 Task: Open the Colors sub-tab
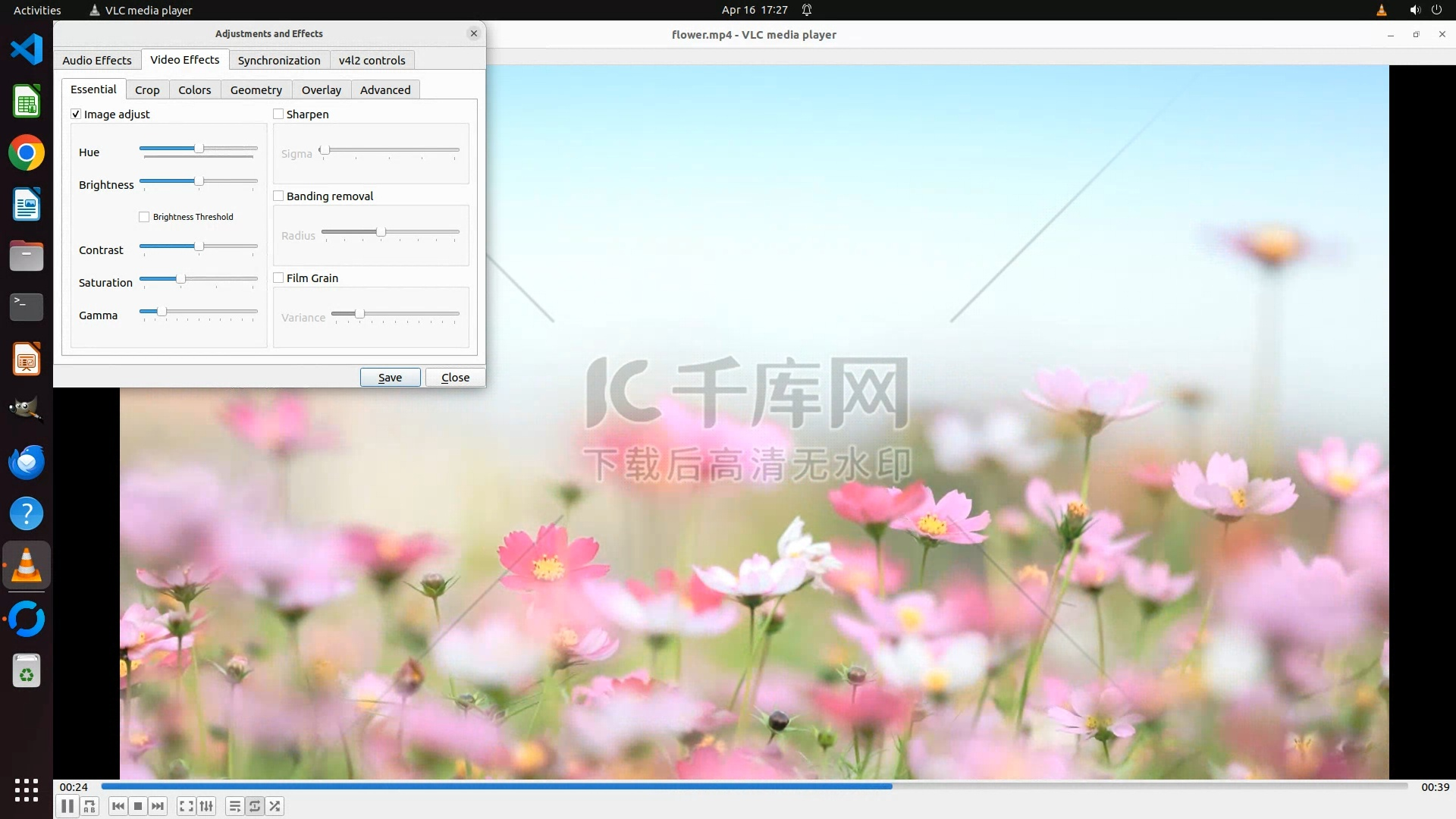click(x=195, y=90)
